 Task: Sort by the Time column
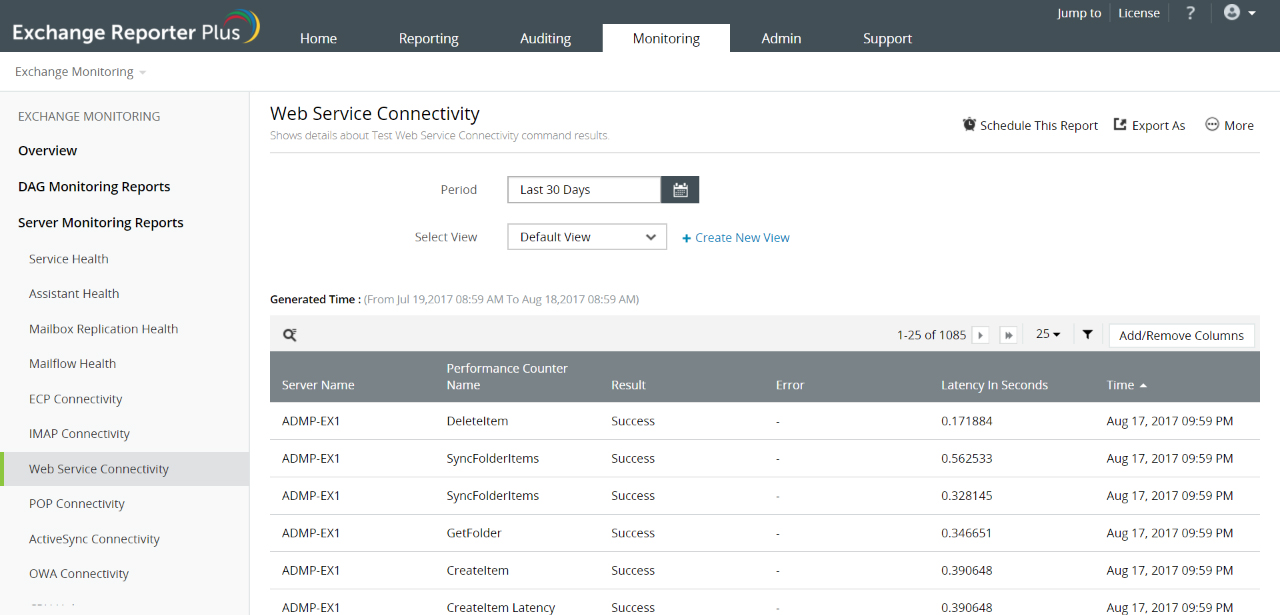[x=1126, y=385]
